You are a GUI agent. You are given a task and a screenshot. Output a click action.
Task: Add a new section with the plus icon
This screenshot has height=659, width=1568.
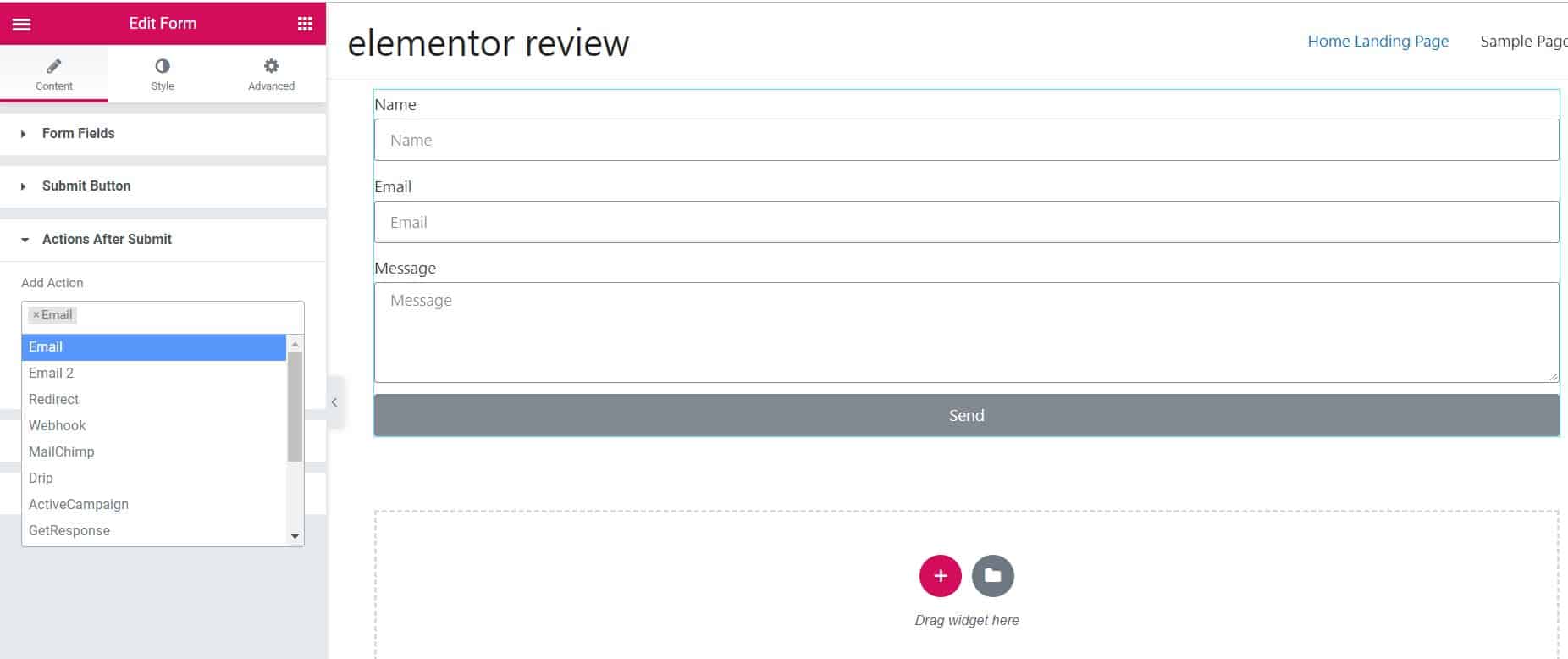coord(940,575)
